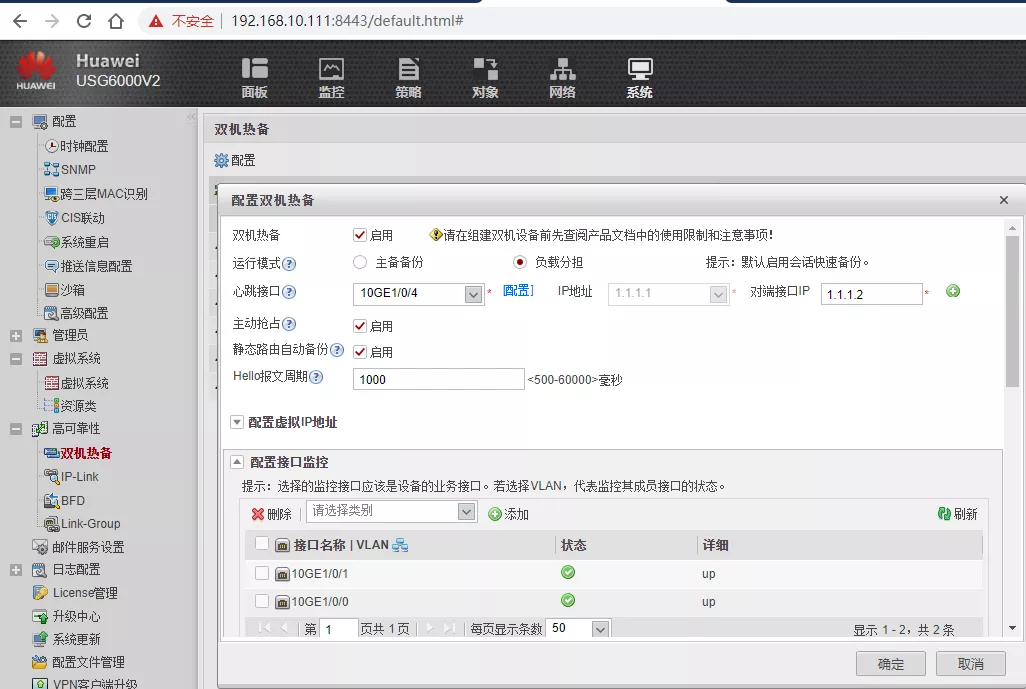Screen dimensions: 1026x689
Task: Click green plus icon beside 对端接口IP
Action: pos(953,291)
